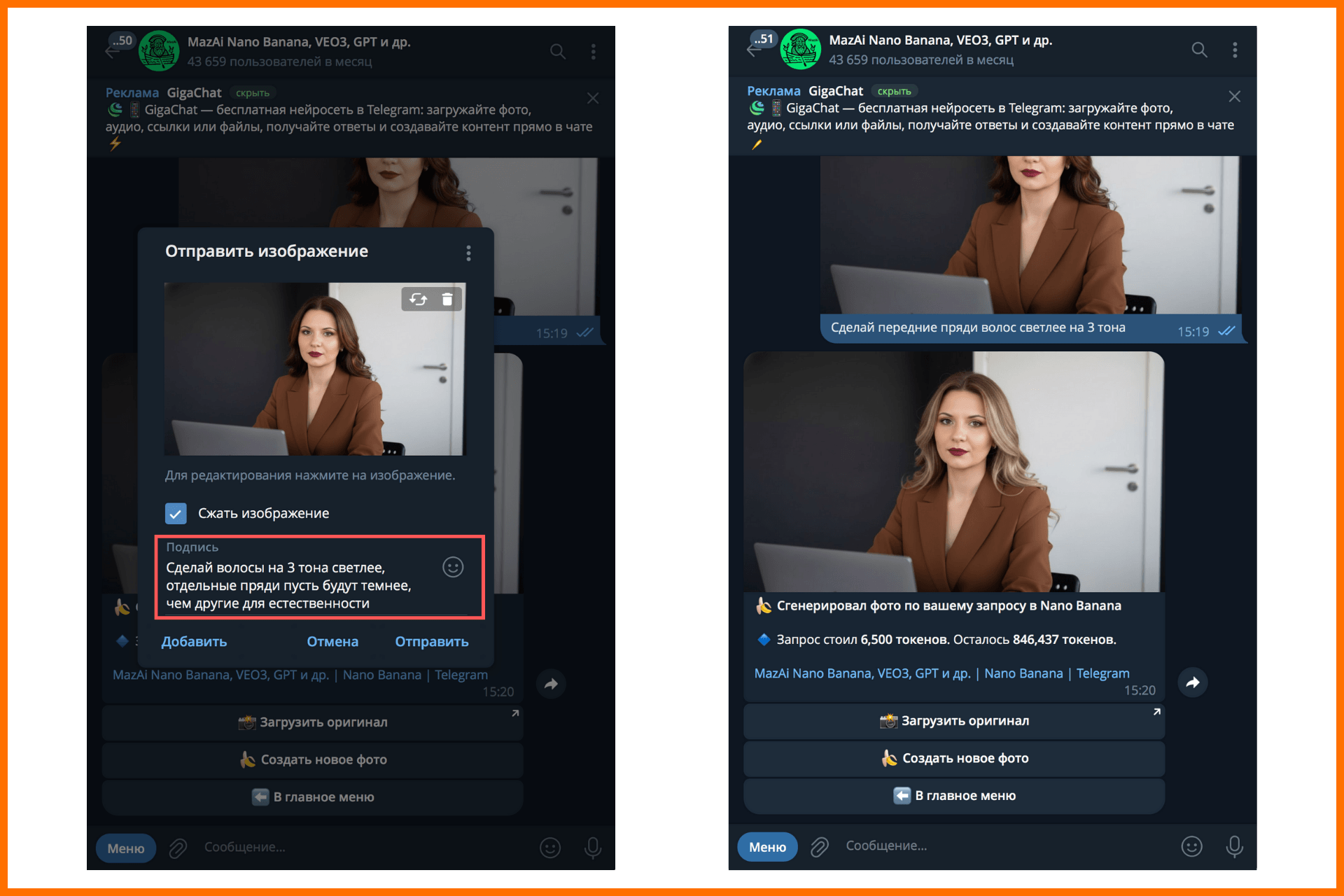Viewport: 1344px width, 896px height.
Task: Open the emoji picker in caption field
Action: (453, 567)
